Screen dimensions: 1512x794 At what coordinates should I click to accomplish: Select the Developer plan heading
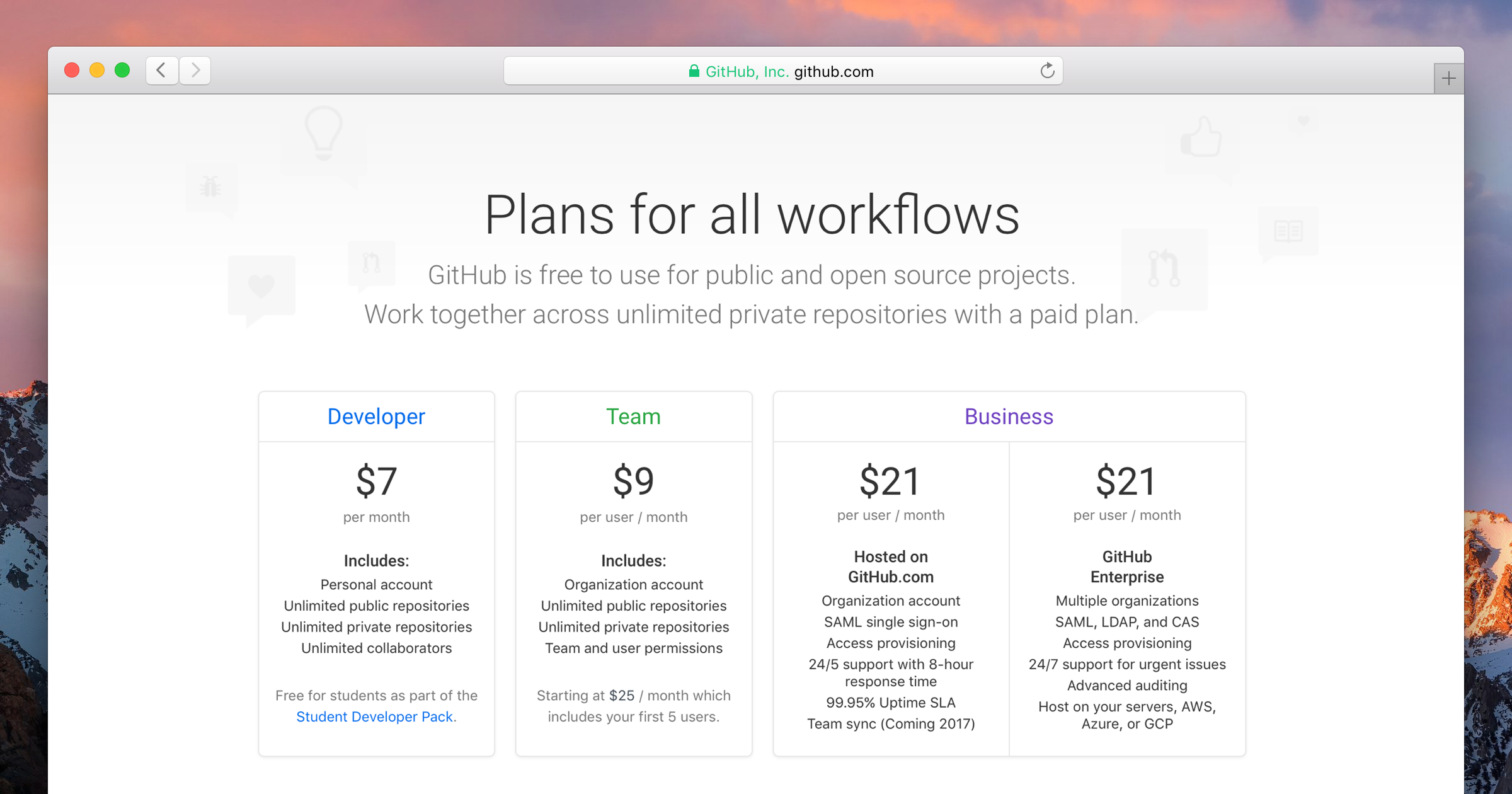(x=375, y=416)
